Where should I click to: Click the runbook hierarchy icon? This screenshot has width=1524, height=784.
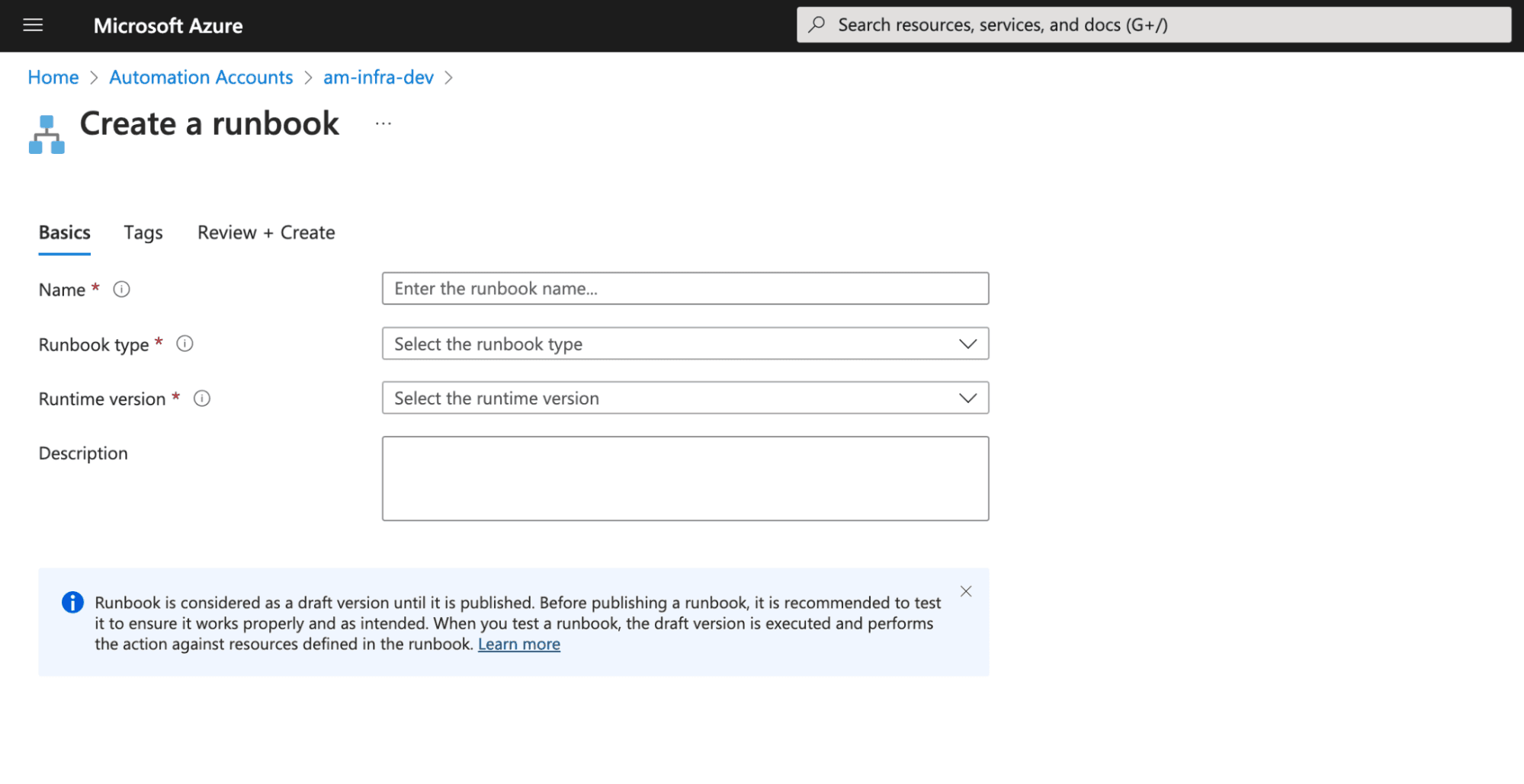(x=47, y=134)
